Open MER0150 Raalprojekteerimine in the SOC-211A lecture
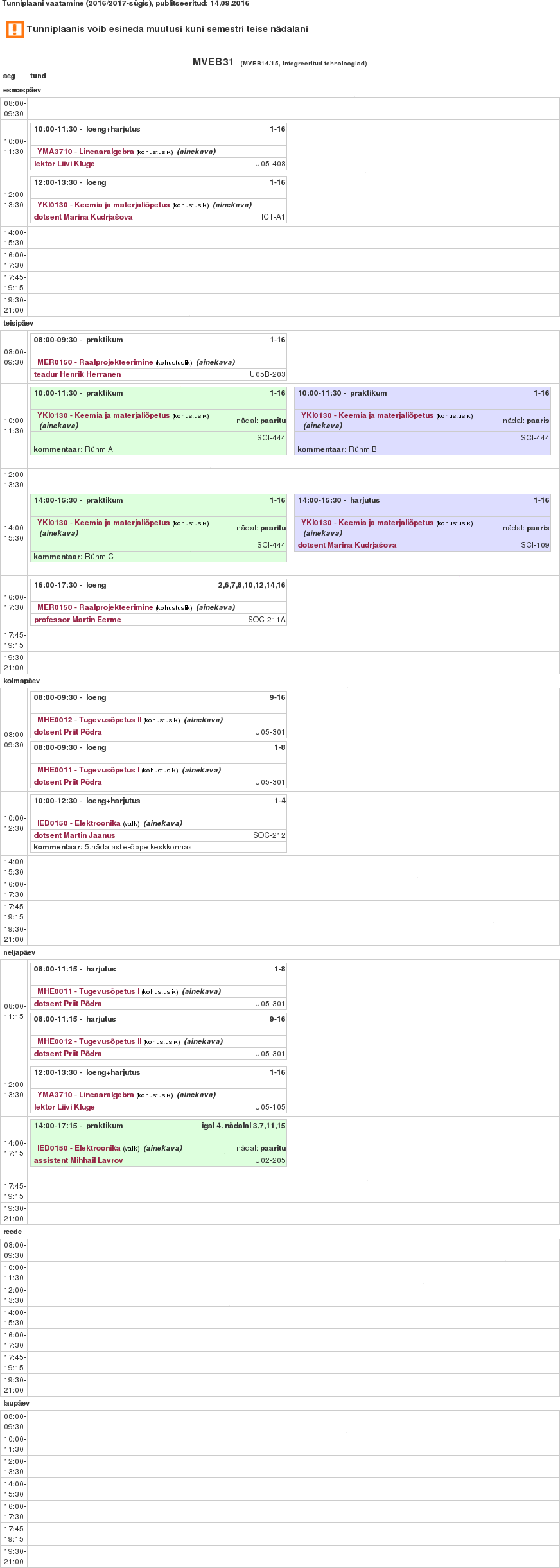560x1568 pixels. pos(95,607)
